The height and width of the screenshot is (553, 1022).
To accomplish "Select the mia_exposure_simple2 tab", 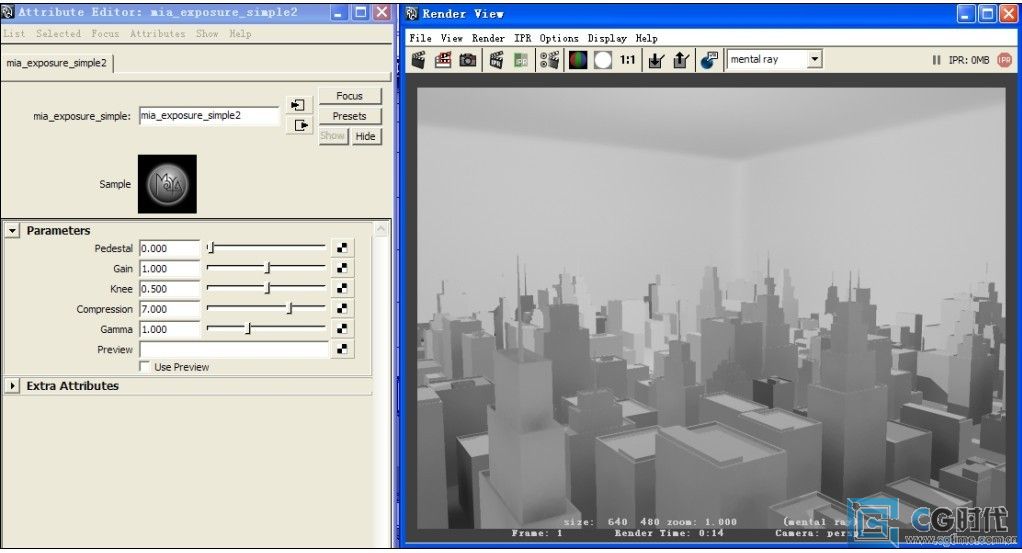I will coord(58,62).
